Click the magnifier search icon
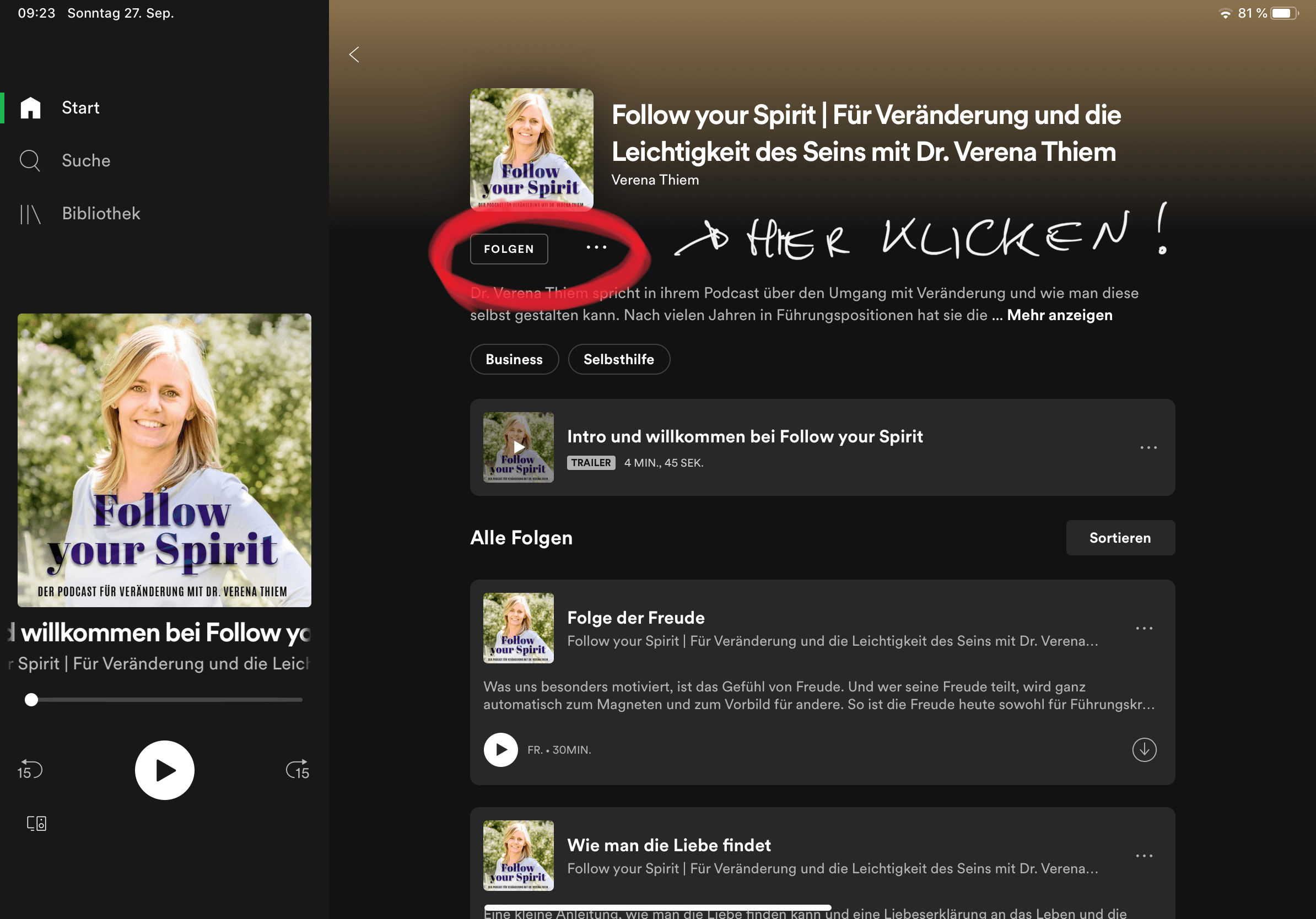 pos(30,161)
